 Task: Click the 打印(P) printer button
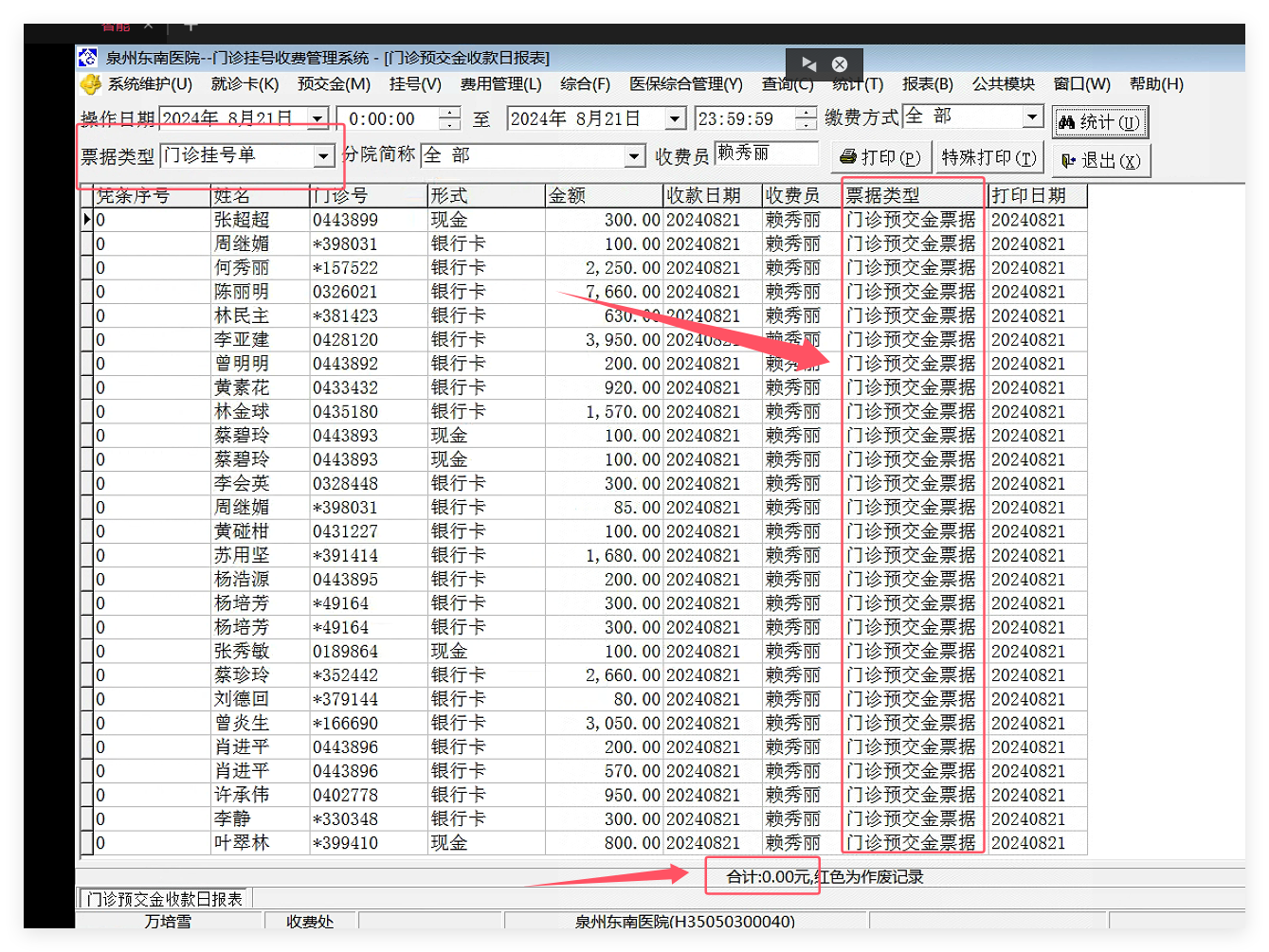click(881, 157)
